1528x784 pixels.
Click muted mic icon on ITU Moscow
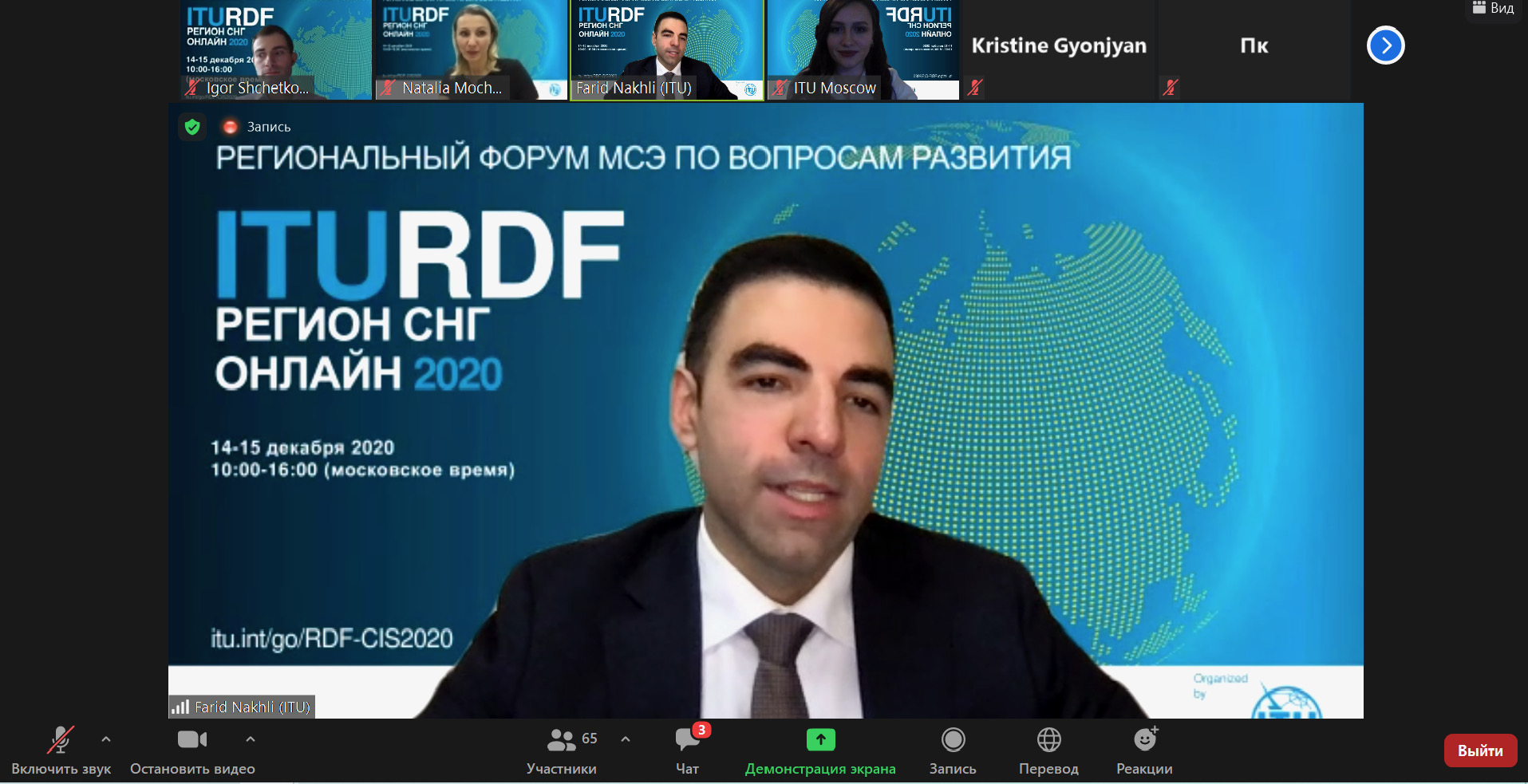(x=780, y=88)
